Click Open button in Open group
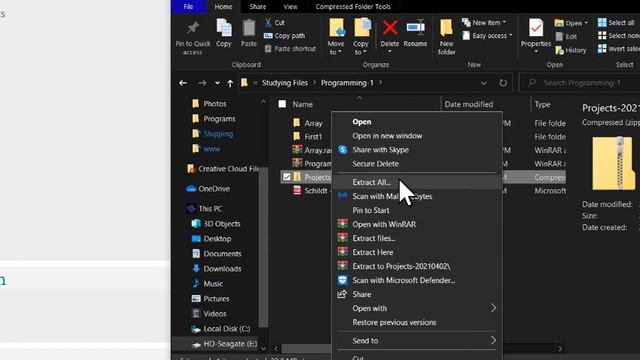 (x=571, y=23)
